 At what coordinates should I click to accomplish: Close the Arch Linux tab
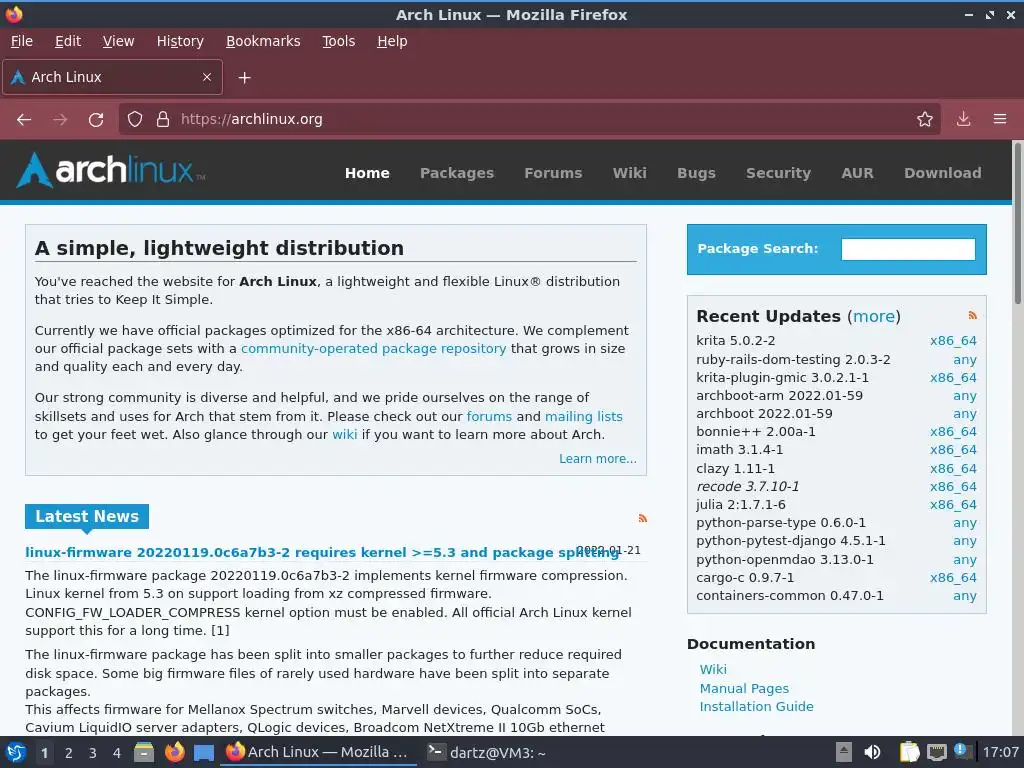point(207,77)
